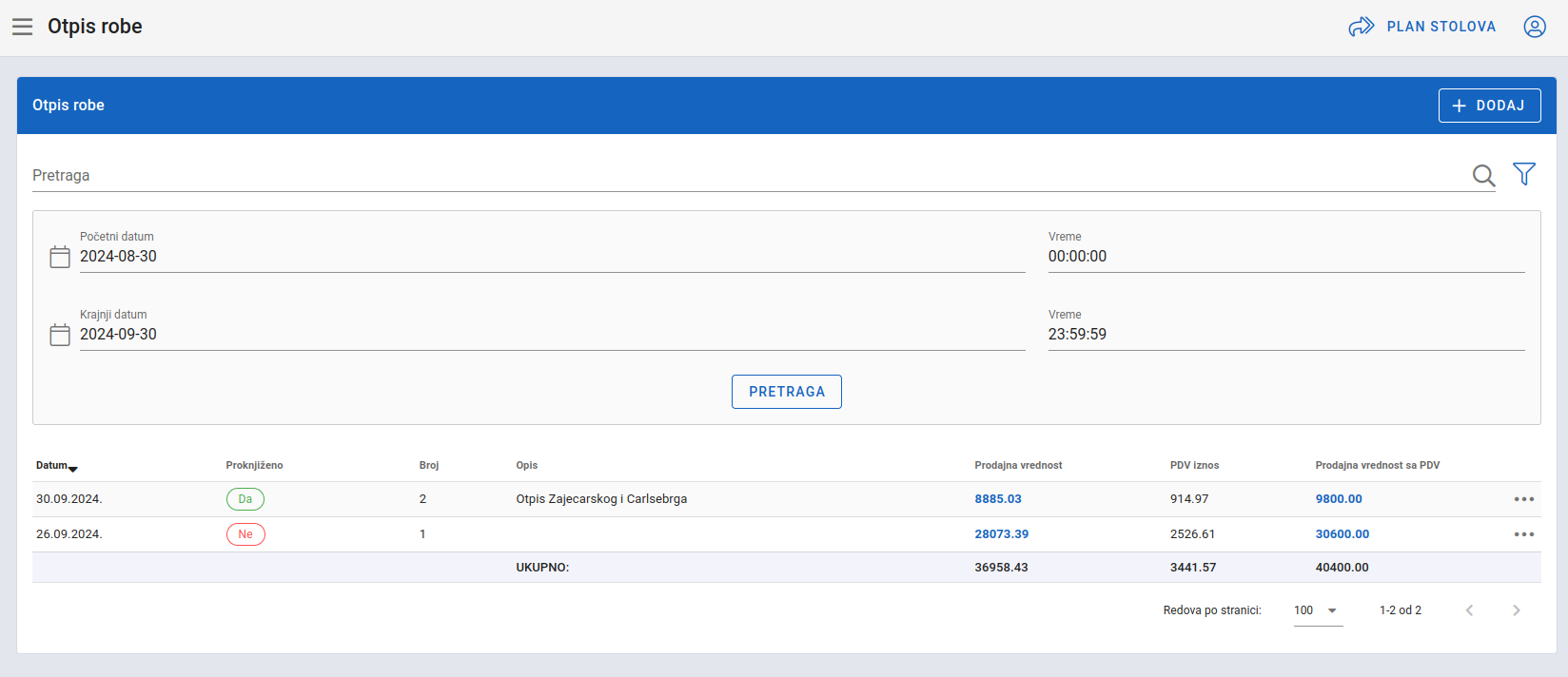Open rows per page dropdown 100
This screenshot has width=1568, height=677.
[1318, 610]
